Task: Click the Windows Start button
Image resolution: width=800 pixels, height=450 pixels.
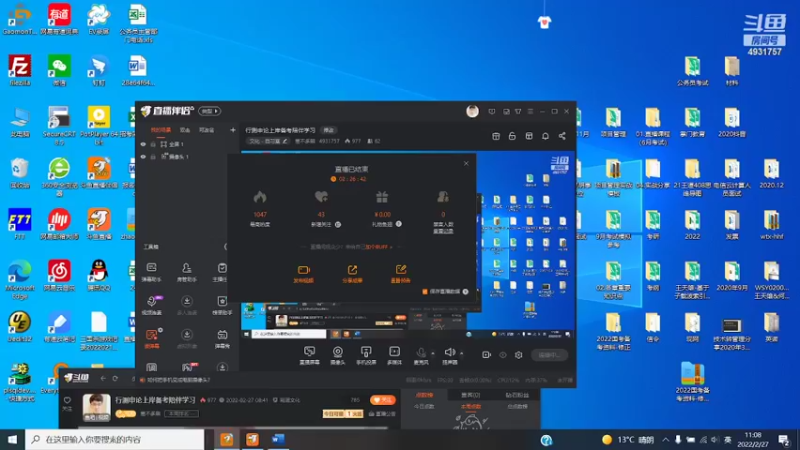Action: 12,439
